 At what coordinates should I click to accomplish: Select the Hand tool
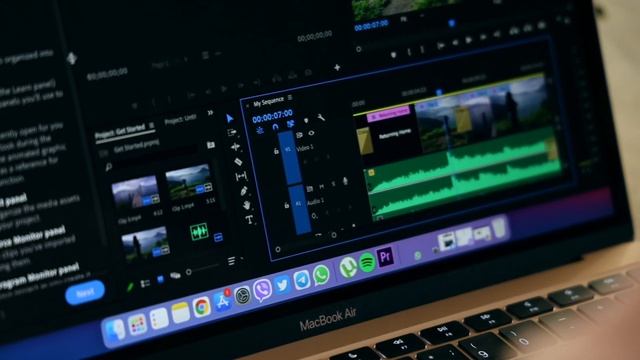click(x=247, y=205)
